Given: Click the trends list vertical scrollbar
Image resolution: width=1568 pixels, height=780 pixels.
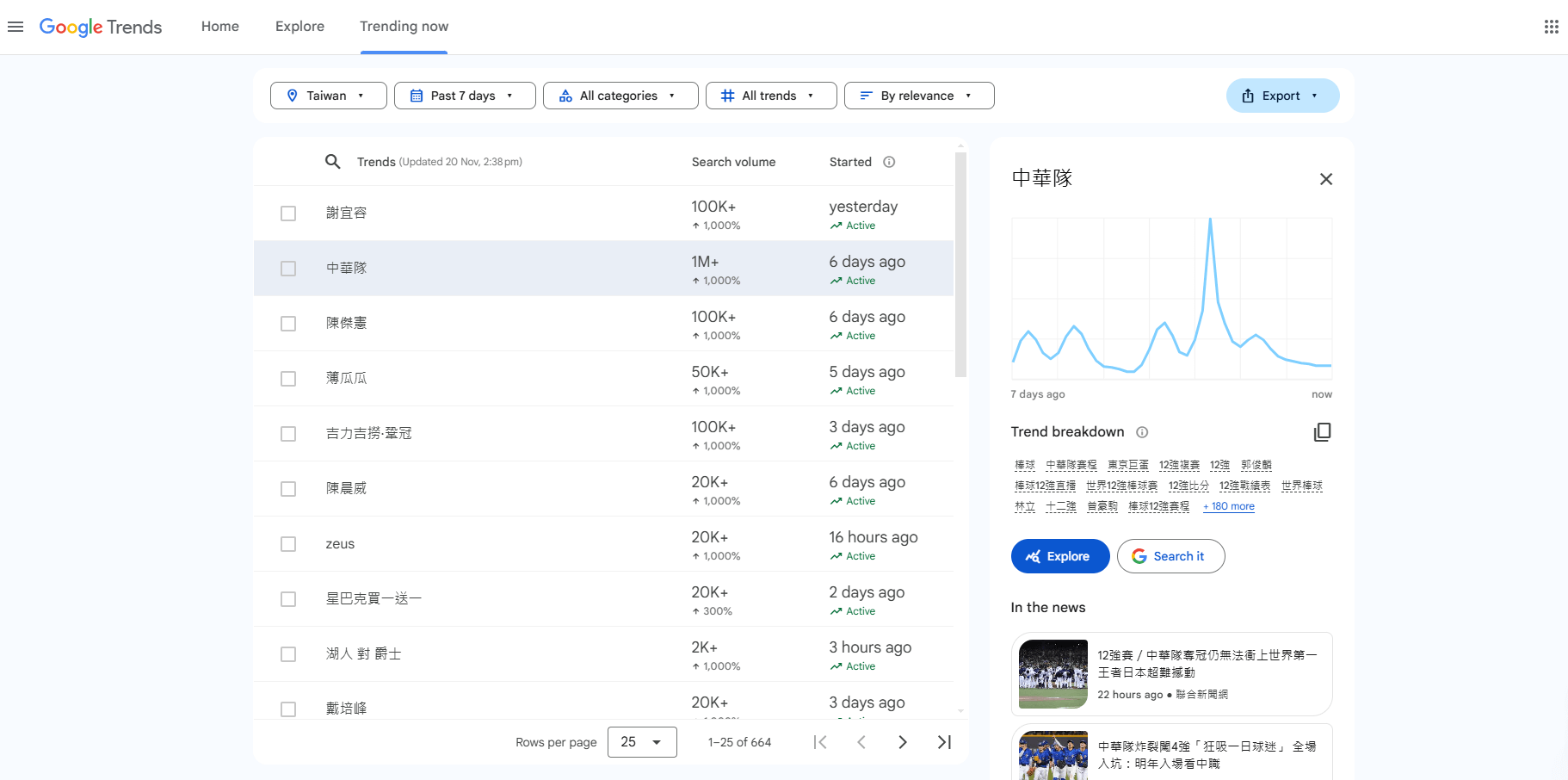Looking at the screenshot, I should pyautogui.click(x=960, y=265).
